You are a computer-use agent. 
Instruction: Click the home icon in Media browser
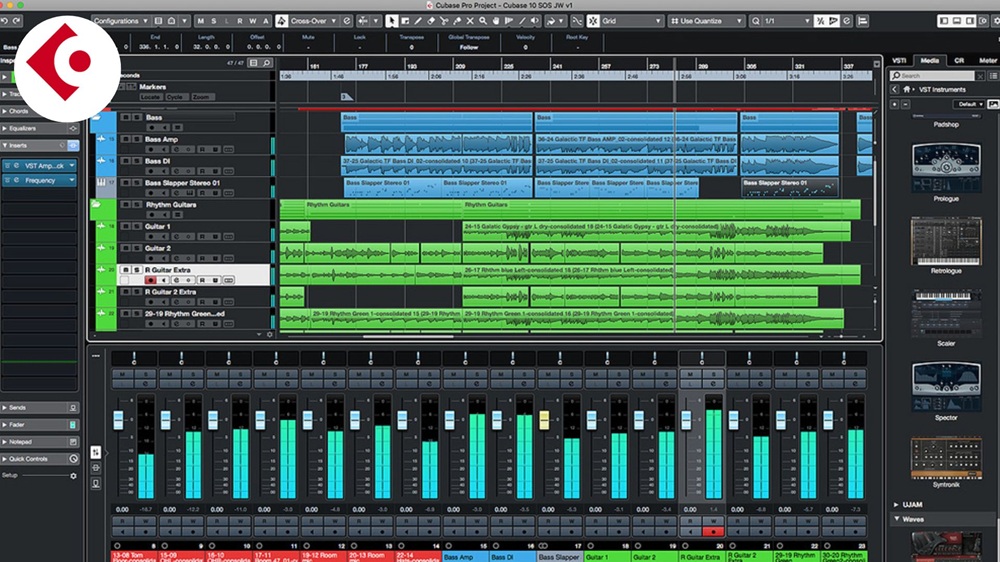coord(906,90)
